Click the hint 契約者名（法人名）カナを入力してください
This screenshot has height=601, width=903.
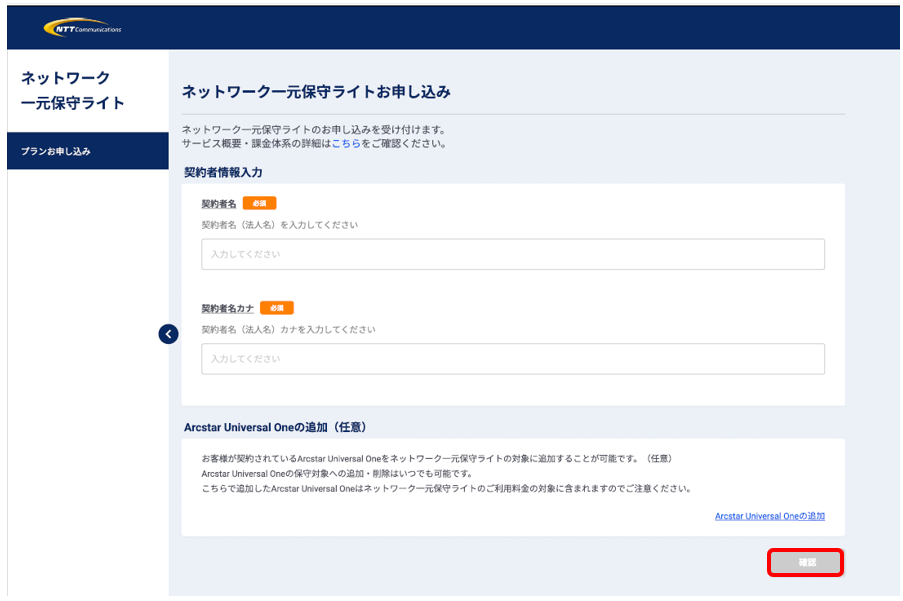(288, 330)
